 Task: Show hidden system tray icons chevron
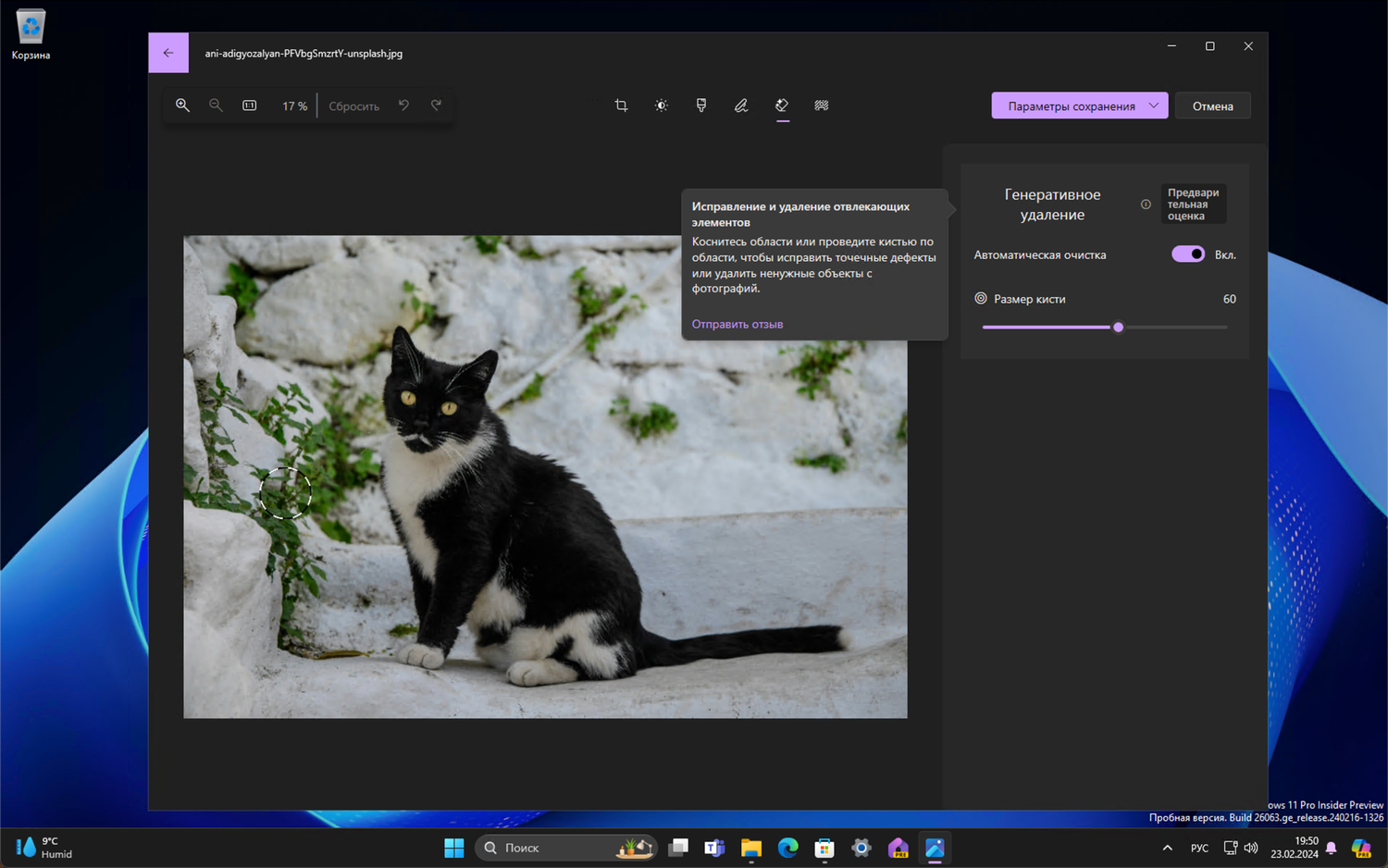tap(1167, 848)
